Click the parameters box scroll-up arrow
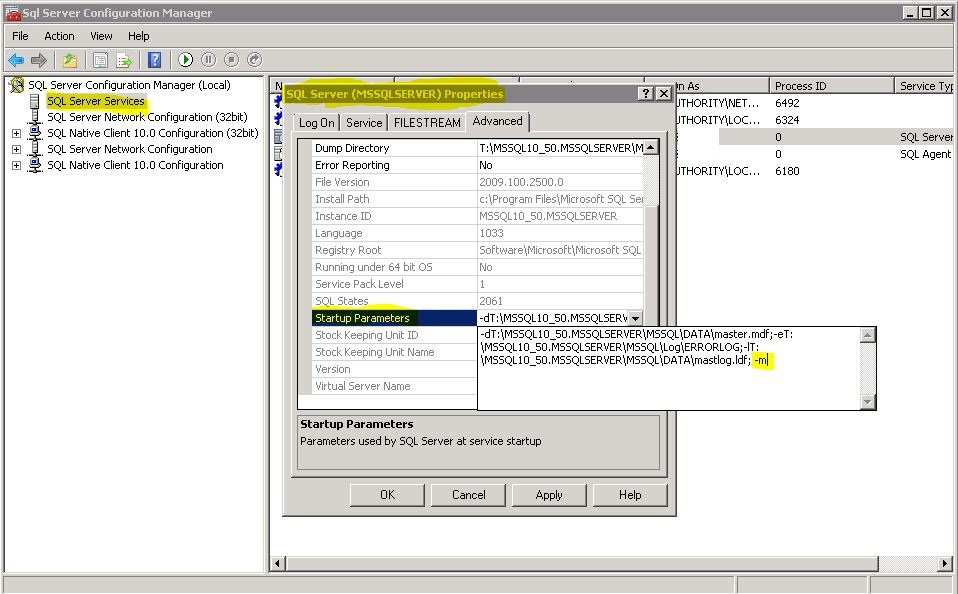This screenshot has height=594, width=958. (868, 334)
